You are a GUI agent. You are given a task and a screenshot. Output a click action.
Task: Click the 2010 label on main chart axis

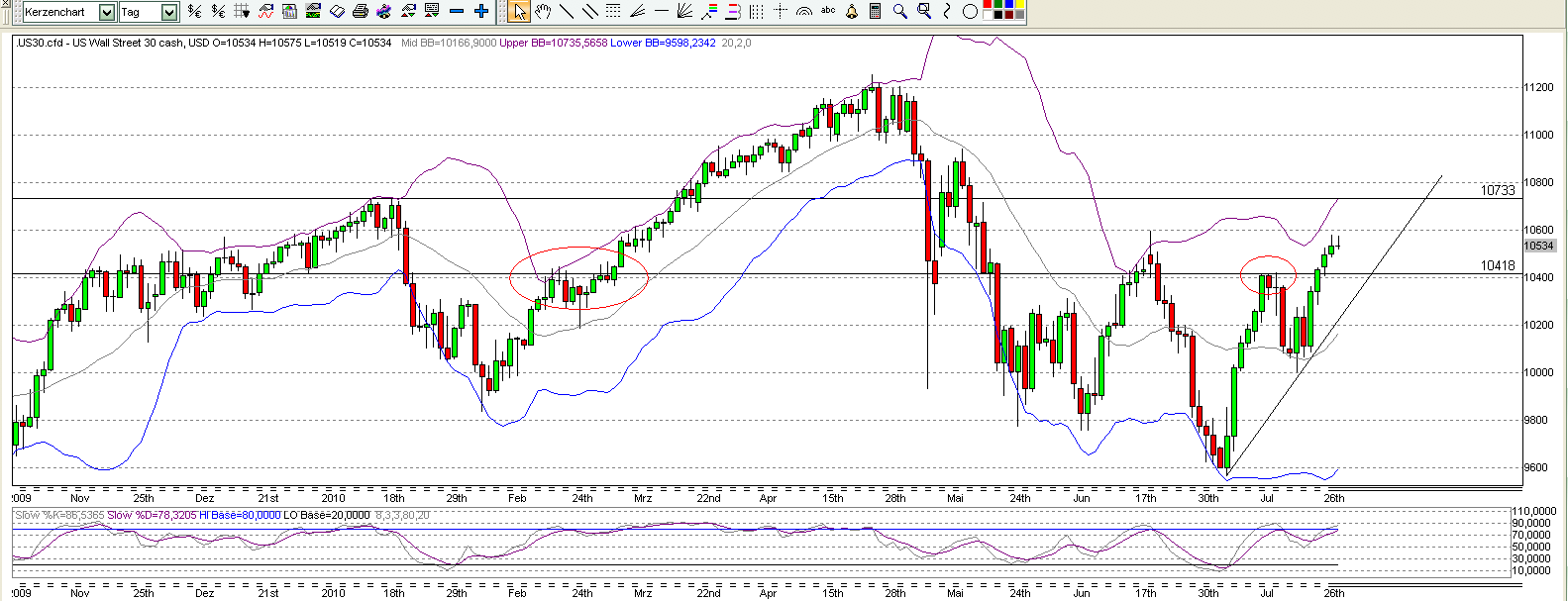(333, 498)
